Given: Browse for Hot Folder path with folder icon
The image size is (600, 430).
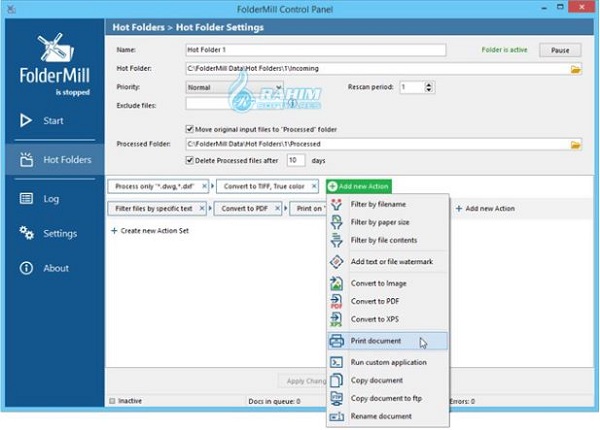Looking at the screenshot, I should 576,69.
